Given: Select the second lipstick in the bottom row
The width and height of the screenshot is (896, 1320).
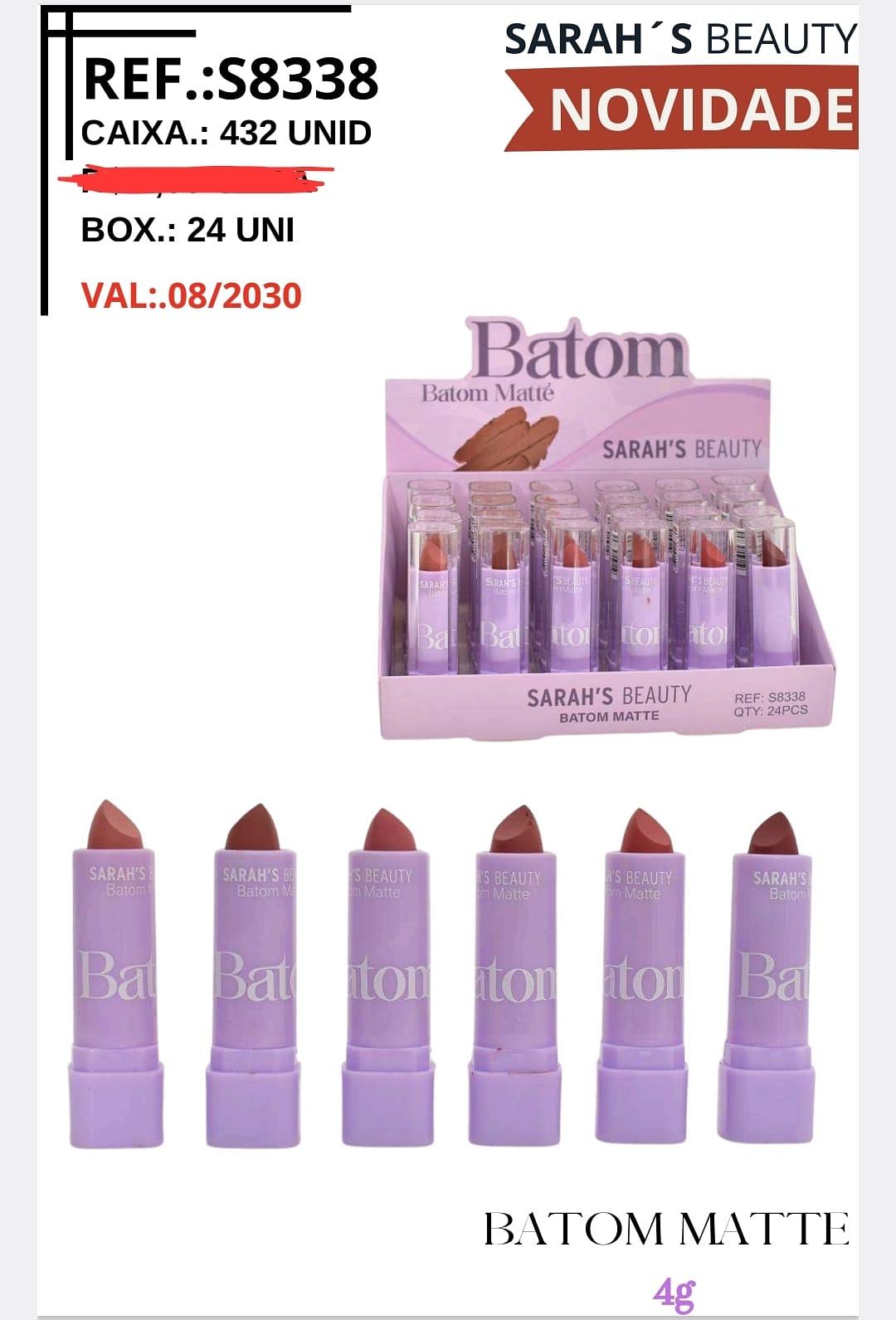Looking at the screenshot, I should [253, 975].
